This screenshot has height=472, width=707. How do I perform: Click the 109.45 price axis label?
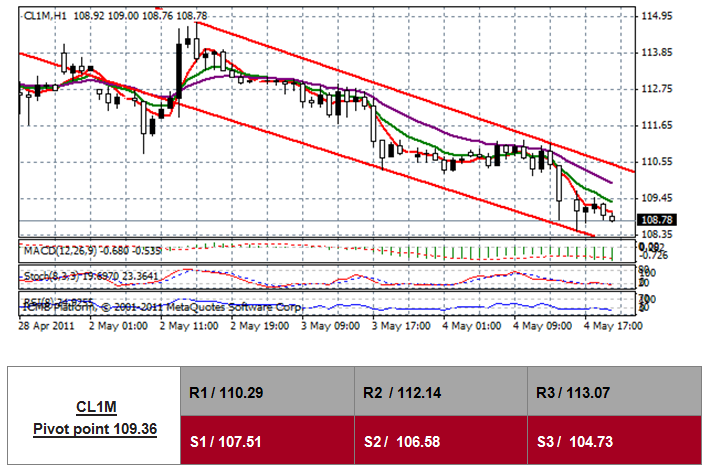coord(656,198)
